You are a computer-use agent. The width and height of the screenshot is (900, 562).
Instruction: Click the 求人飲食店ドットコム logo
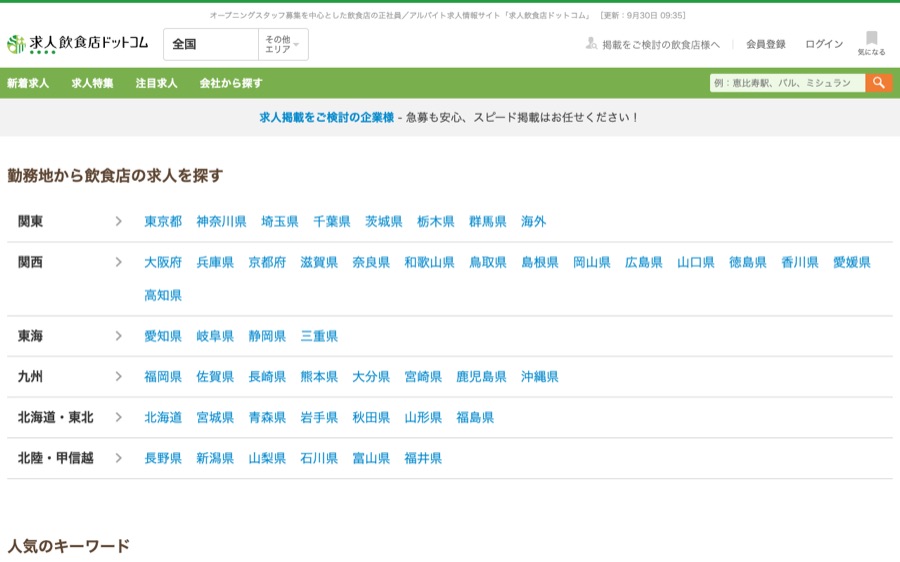77,44
